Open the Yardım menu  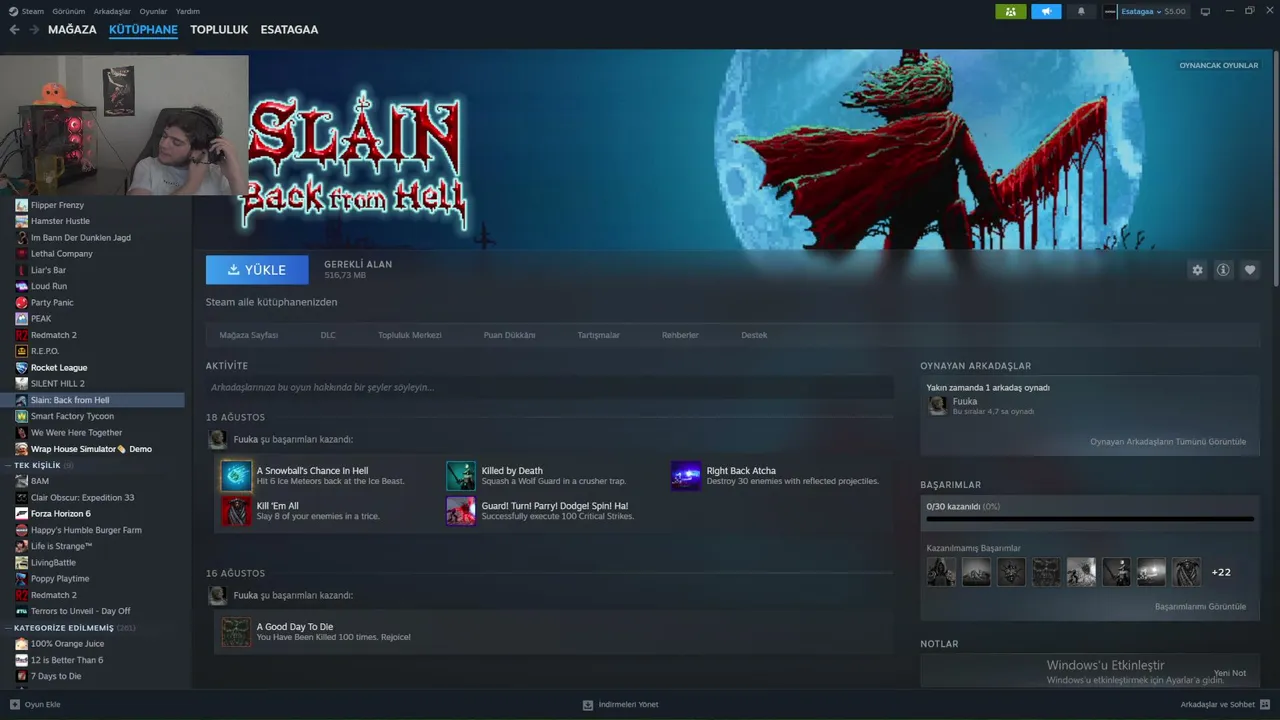click(188, 11)
